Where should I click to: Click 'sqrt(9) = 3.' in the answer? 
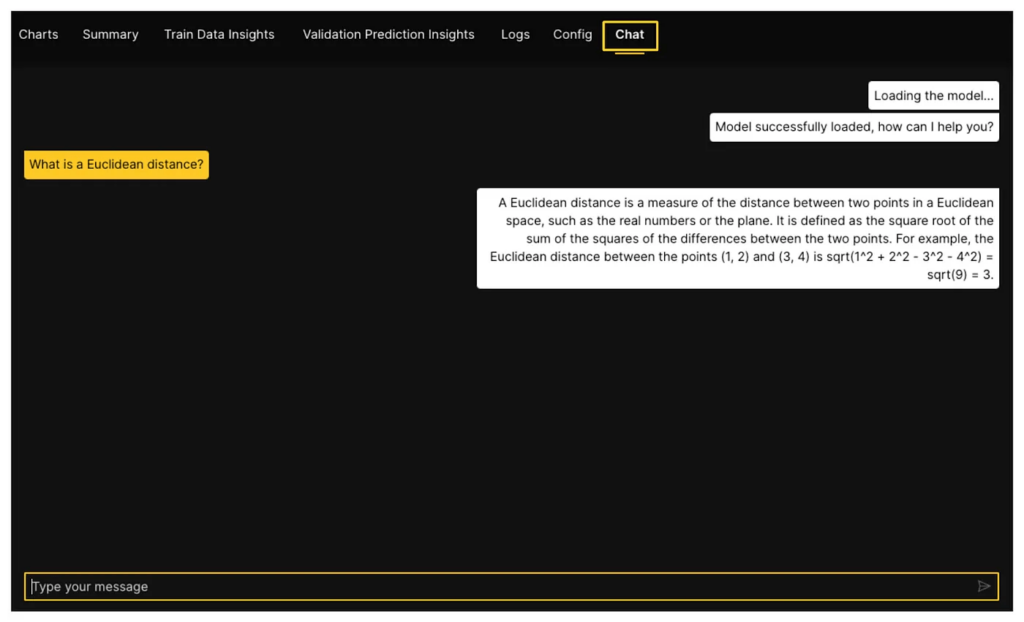click(x=960, y=275)
